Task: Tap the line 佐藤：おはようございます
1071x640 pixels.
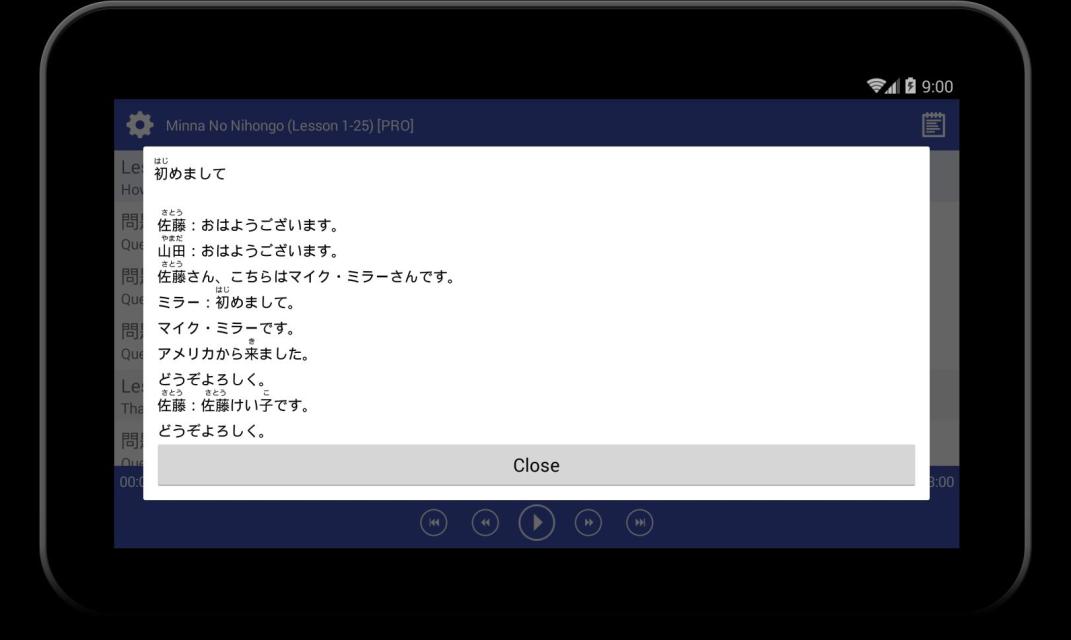Action: point(248,224)
